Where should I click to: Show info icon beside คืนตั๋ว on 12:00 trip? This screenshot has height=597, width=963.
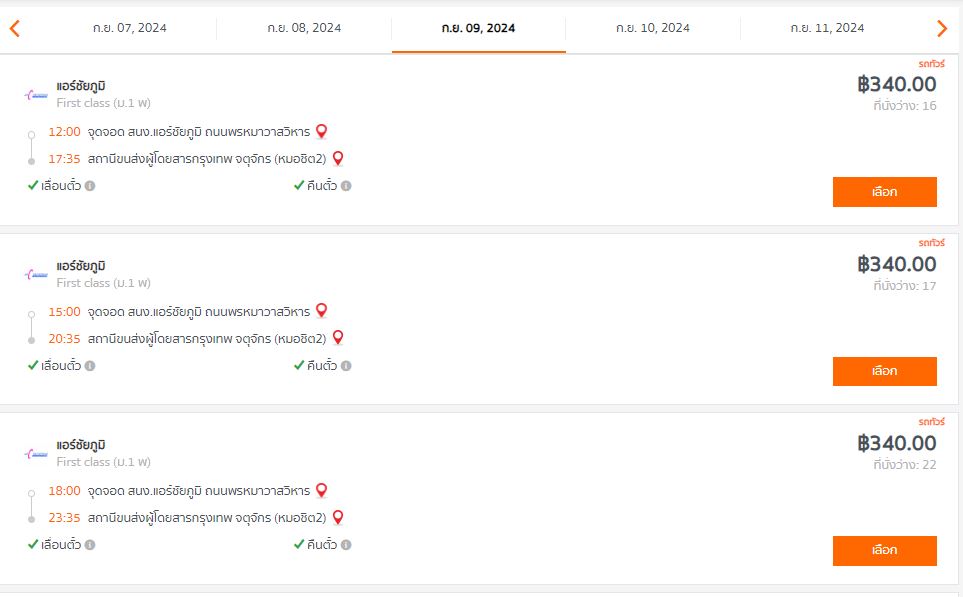tap(346, 185)
